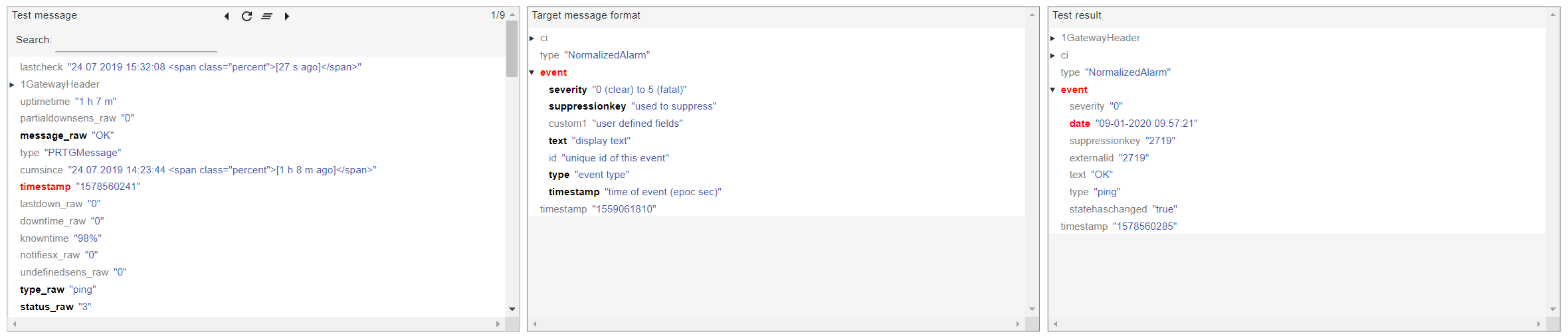Go to next test message
1568x336 pixels.
pos(287,16)
